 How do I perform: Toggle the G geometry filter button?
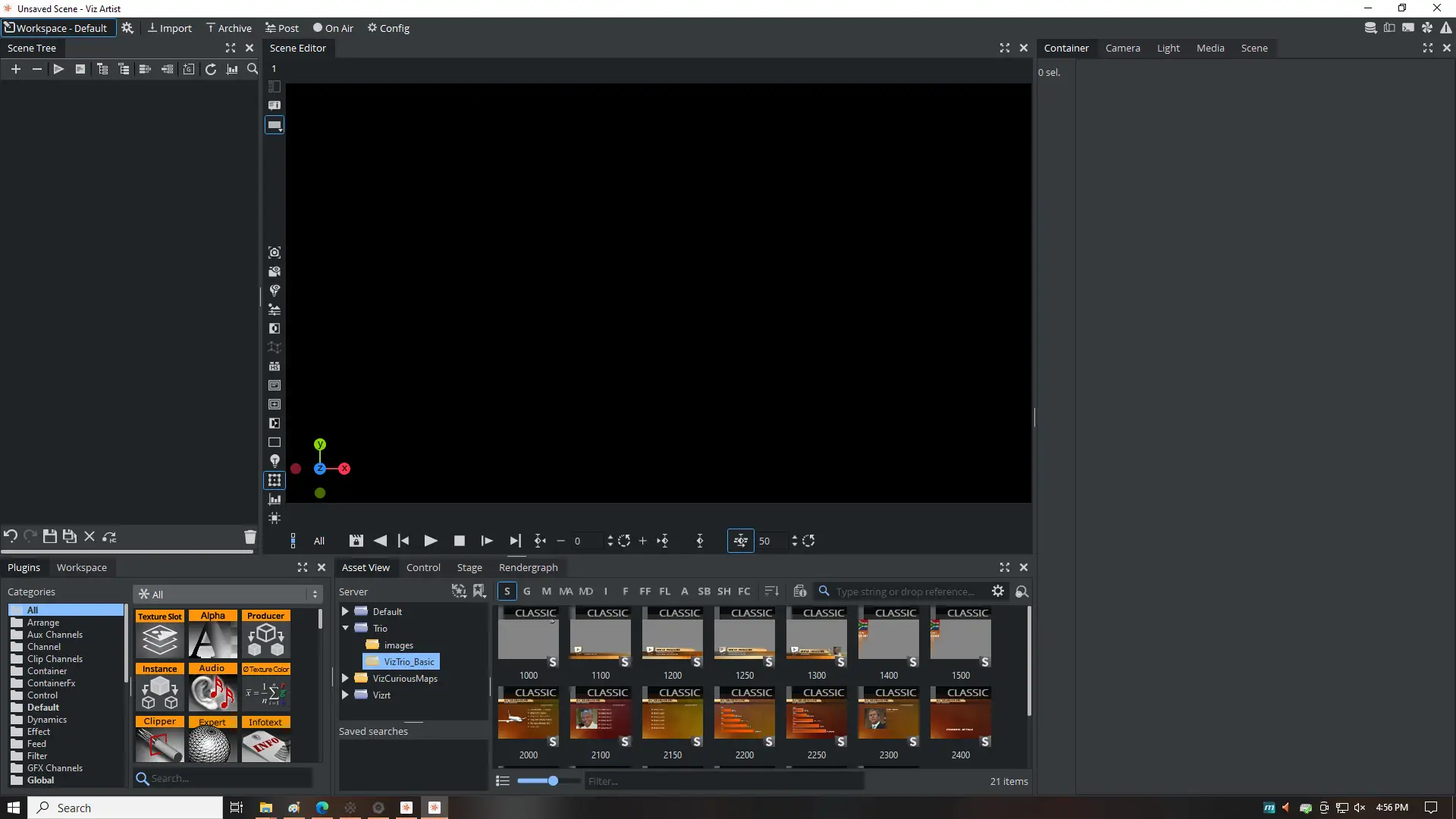tap(527, 591)
